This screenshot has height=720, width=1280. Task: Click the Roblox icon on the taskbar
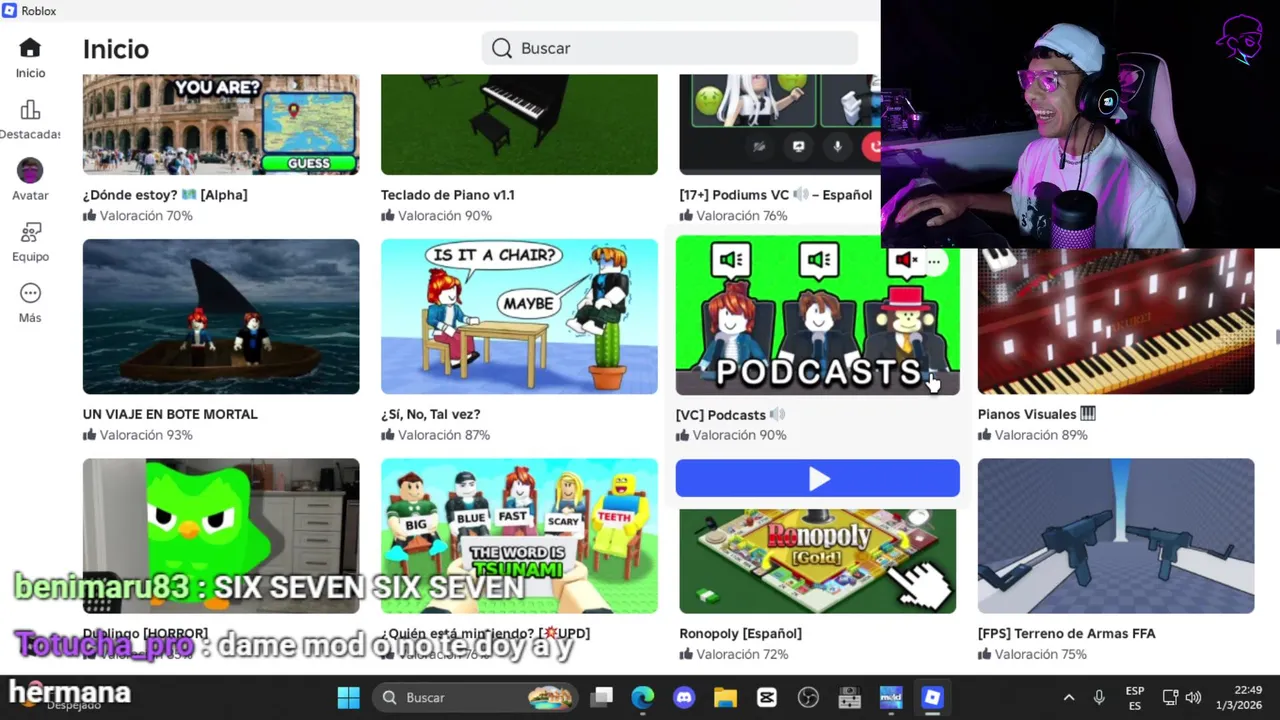933,697
